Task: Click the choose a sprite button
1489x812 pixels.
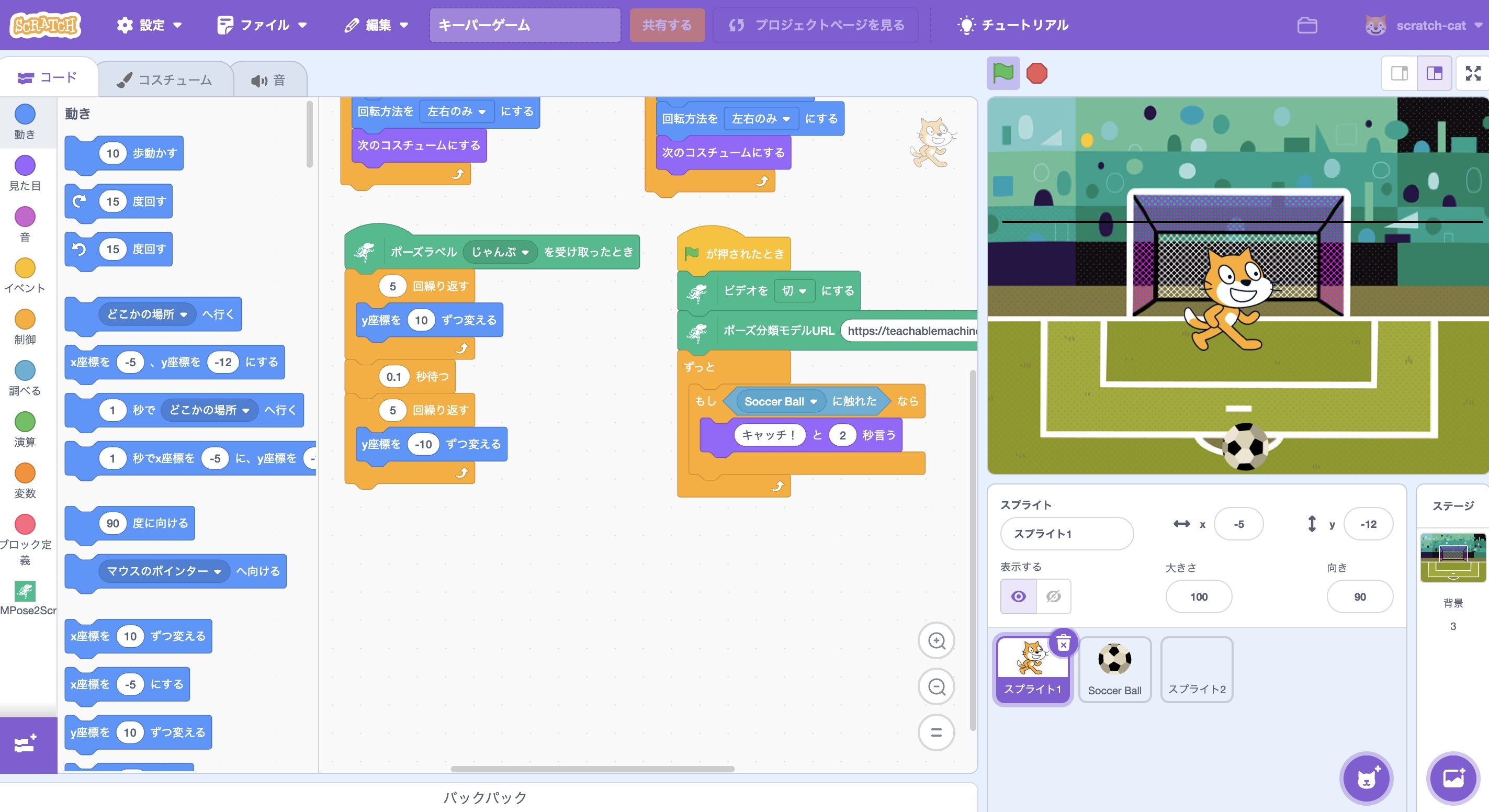Action: 1366,778
